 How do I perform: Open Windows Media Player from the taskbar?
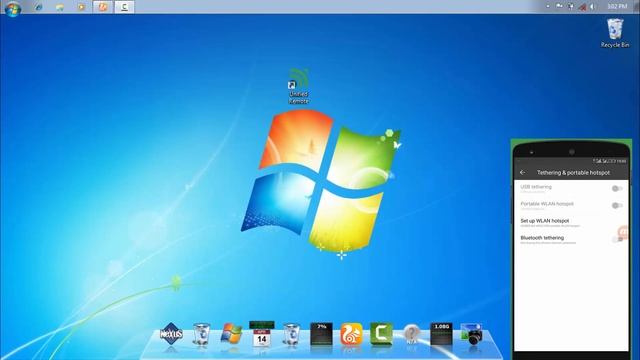pyautogui.click(x=81, y=7)
